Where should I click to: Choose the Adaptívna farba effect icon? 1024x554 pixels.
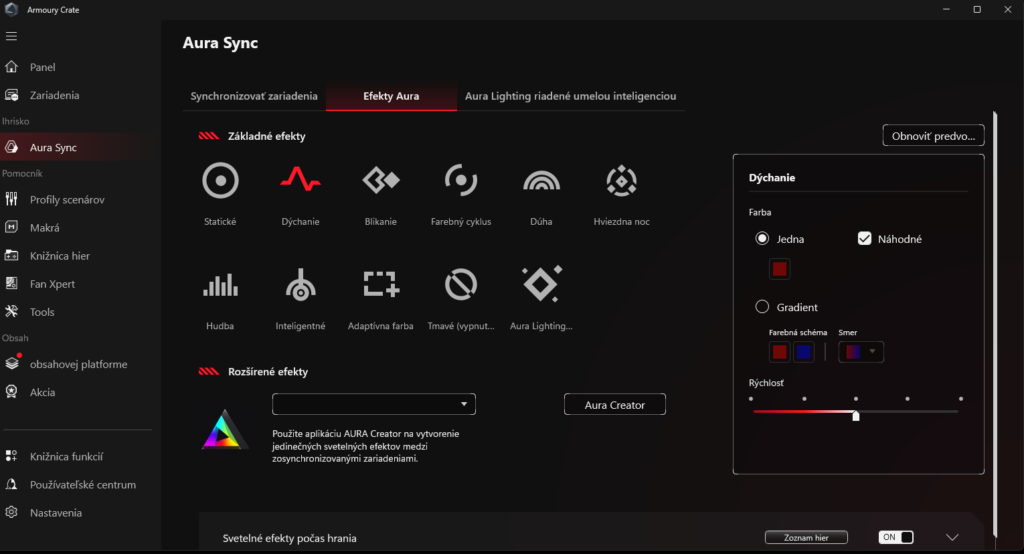pos(381,284)
